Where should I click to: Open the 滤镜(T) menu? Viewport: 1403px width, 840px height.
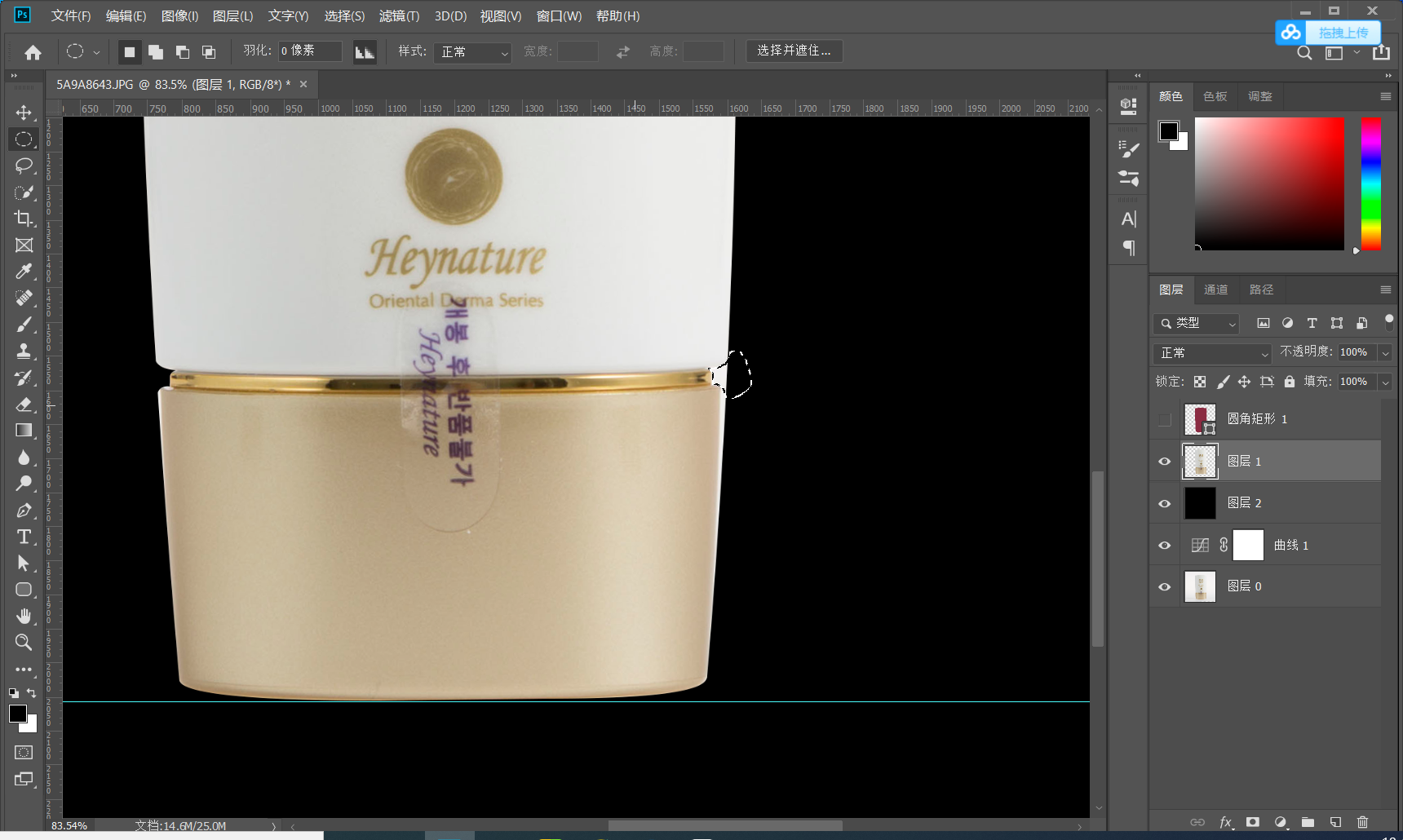tap(400, 16)
